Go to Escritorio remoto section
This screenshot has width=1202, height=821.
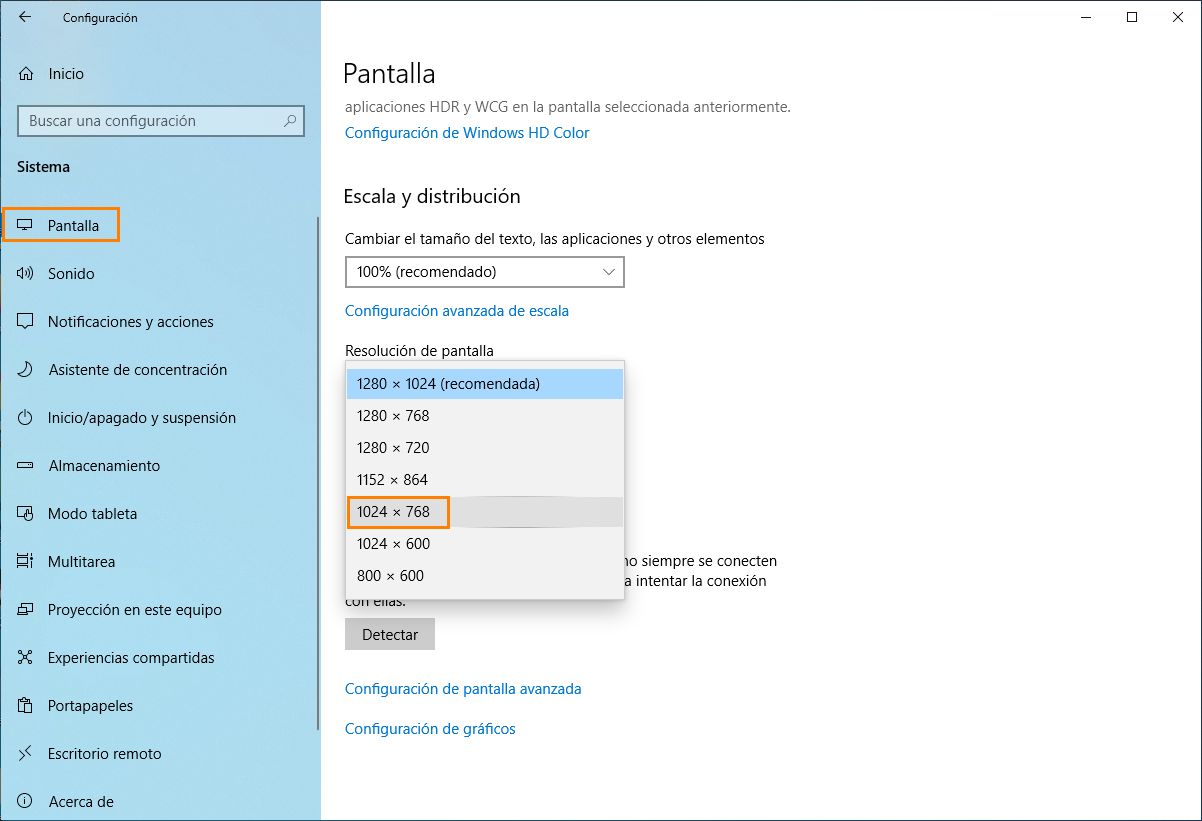coord(104,754)
